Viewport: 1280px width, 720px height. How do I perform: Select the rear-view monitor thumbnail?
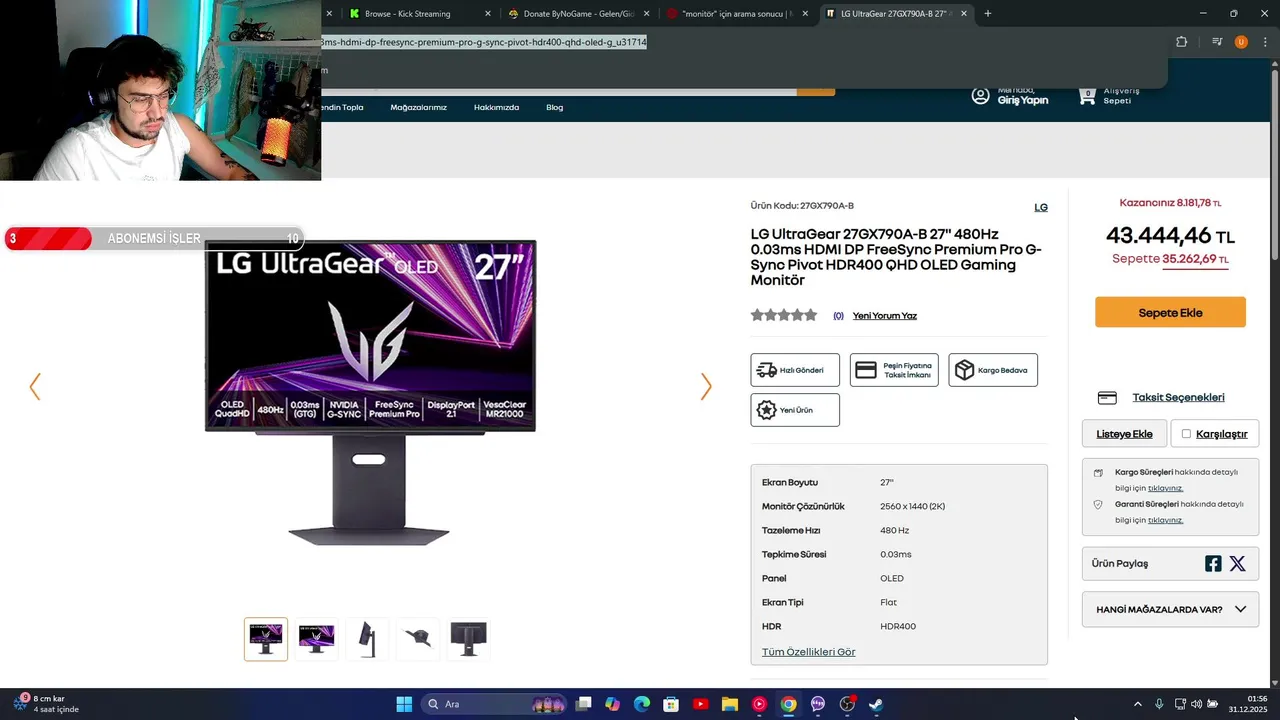pos(468,639)
